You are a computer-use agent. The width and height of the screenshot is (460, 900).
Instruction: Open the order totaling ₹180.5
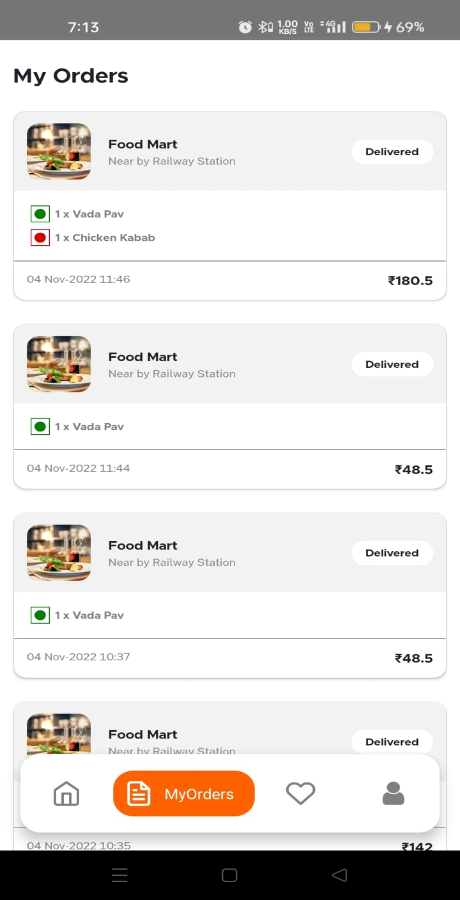[x=230, y=205]
